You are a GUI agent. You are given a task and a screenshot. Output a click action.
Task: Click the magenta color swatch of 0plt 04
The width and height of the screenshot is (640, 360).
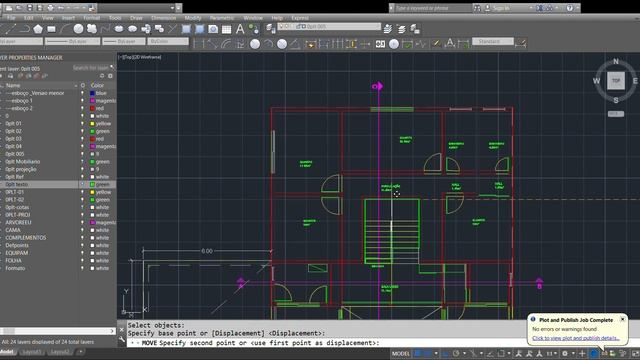[92, 146]
